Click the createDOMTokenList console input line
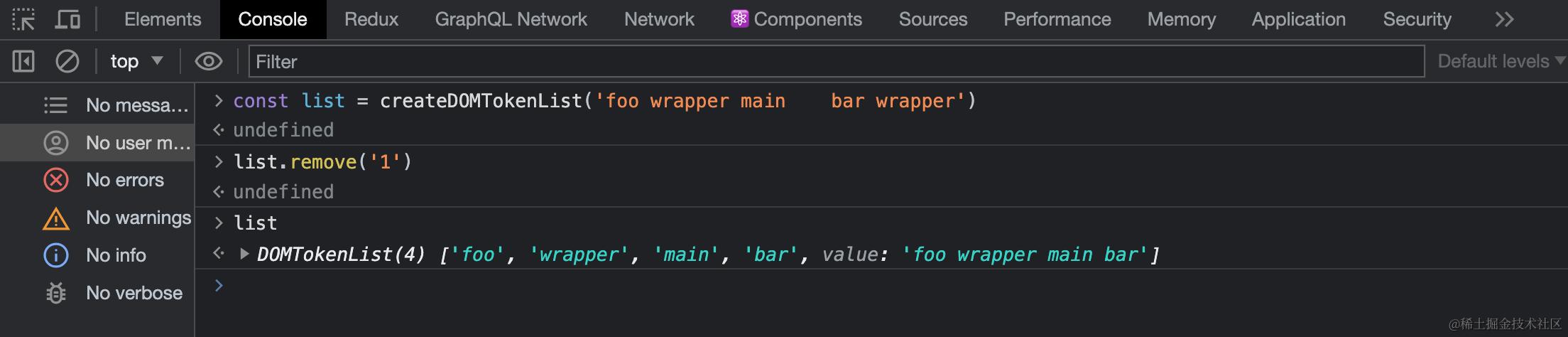The width and height of the screenshot is (1568, 337). pos(605,101)
